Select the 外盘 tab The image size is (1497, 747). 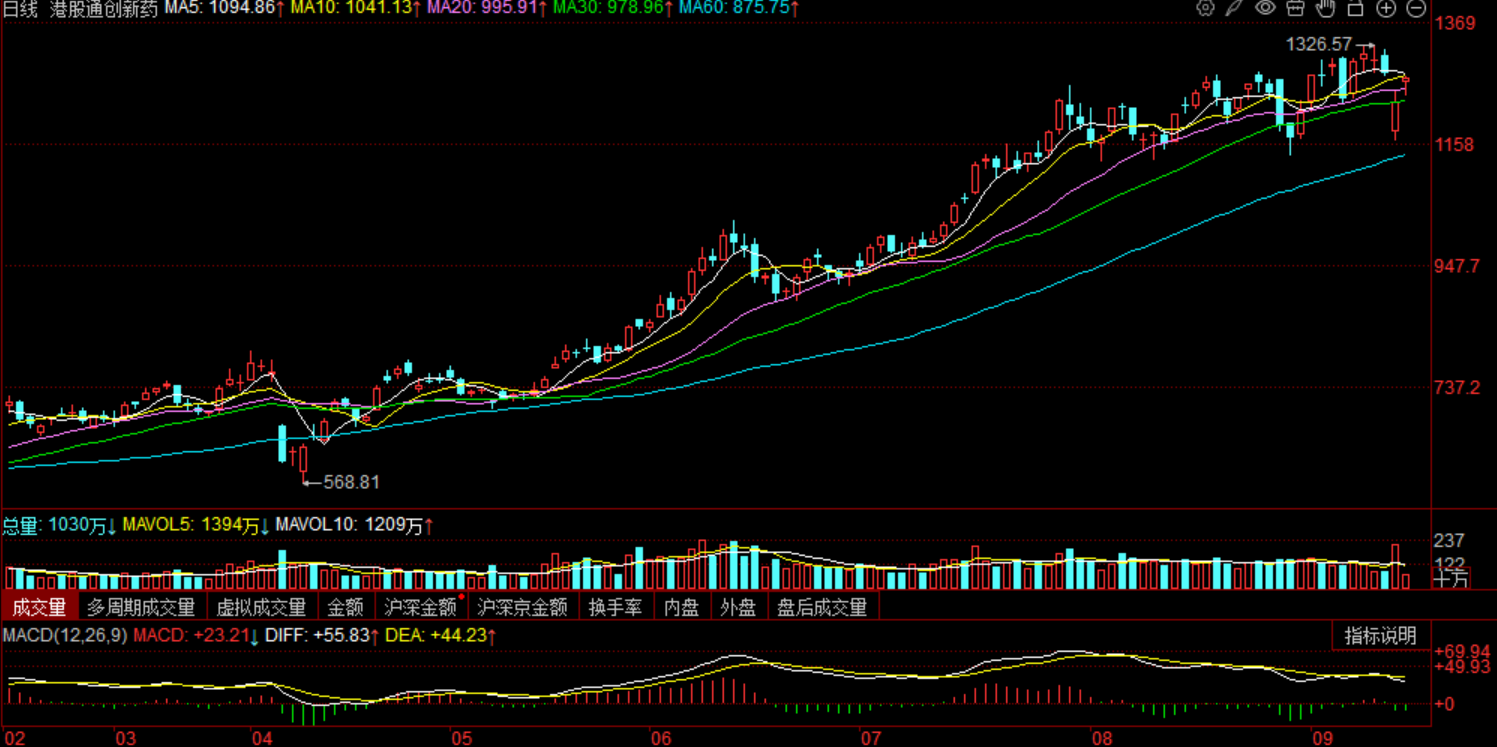(738, 607)
